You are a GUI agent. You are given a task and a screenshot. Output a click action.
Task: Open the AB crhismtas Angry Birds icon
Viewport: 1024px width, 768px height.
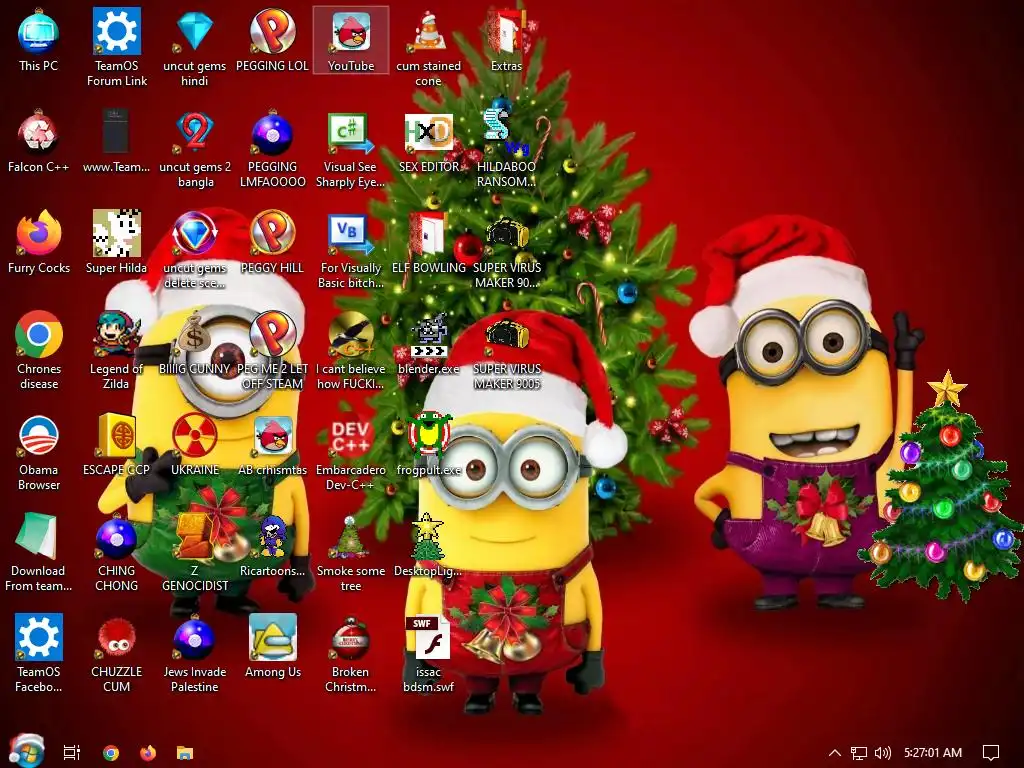(x=272, y=444)
